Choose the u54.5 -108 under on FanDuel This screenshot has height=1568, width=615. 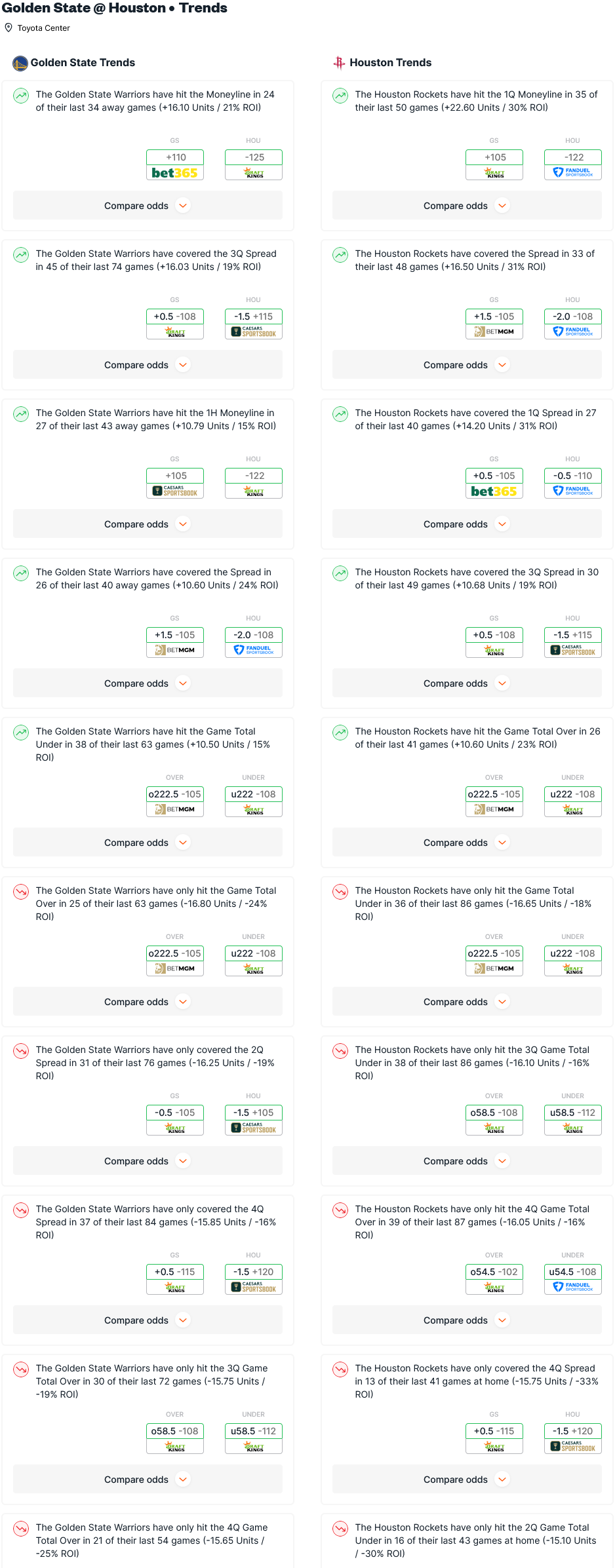573,1272
